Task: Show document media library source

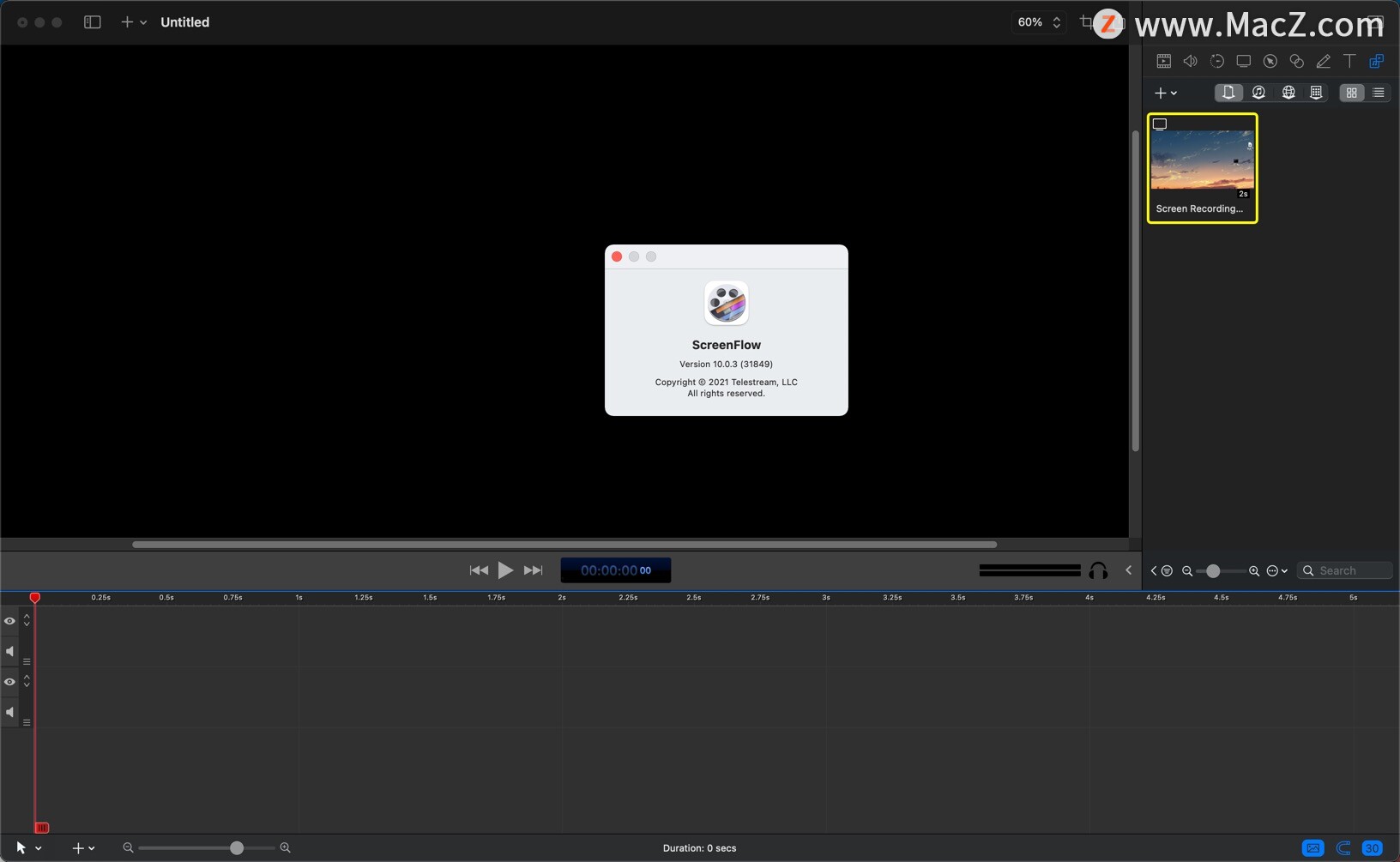Action: pyautogui.click(x=1228, y=93)
